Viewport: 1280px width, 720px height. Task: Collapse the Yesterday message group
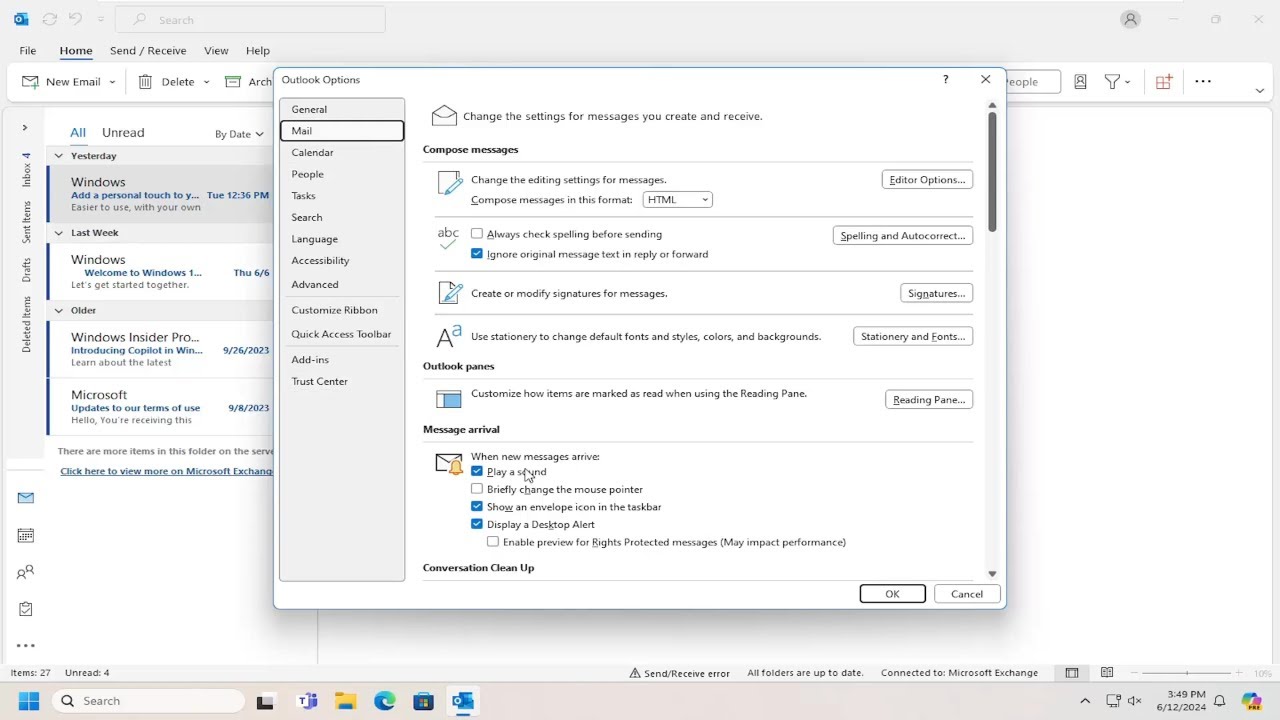pos(59,156)
